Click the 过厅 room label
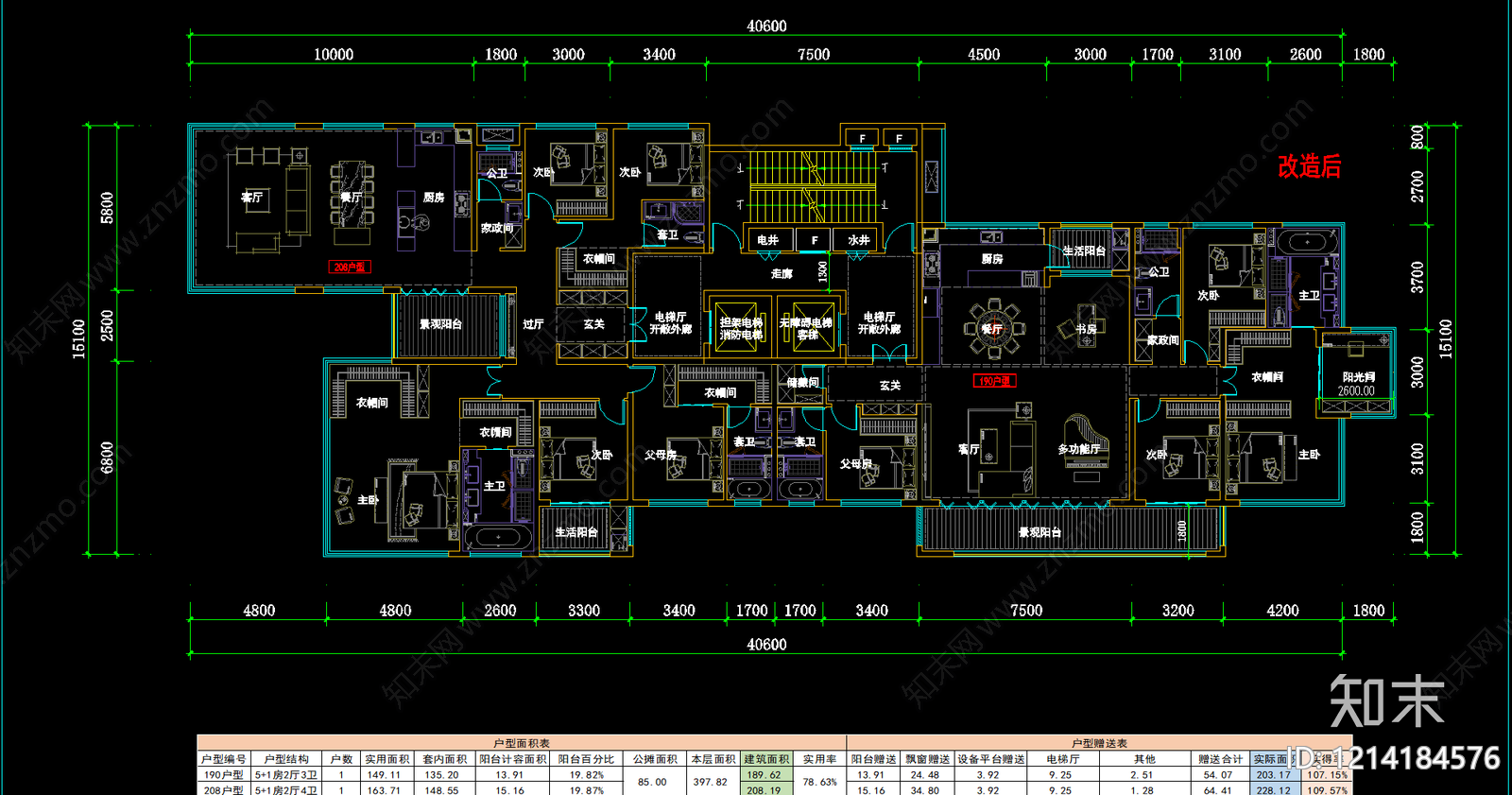The width and height of the screenshot is (1512, 795). coord(533,324)
